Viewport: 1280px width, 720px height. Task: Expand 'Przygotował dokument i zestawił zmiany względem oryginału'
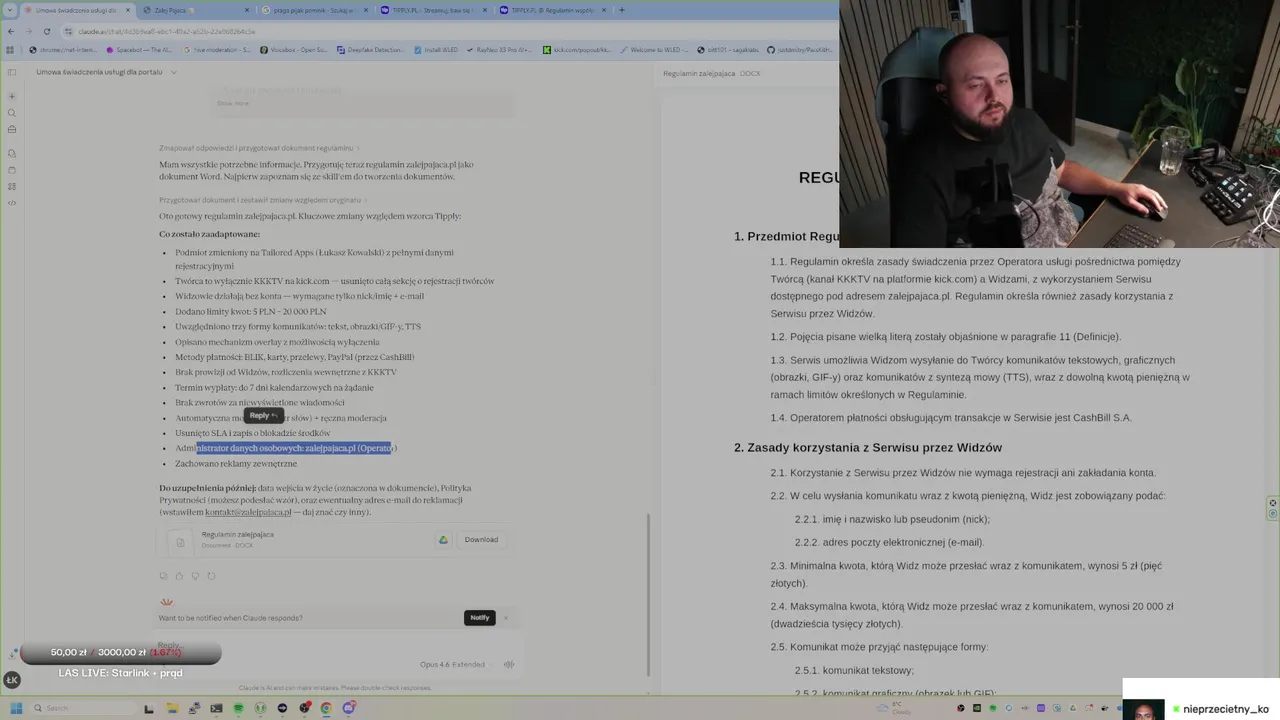pos(263,200)
